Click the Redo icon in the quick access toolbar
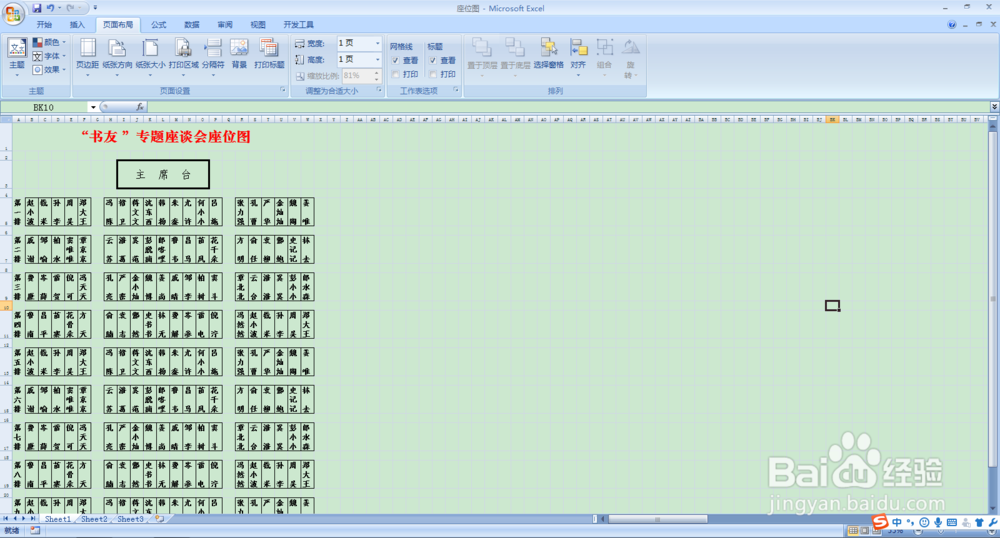 pyautogui.click(x=70, y=8)
